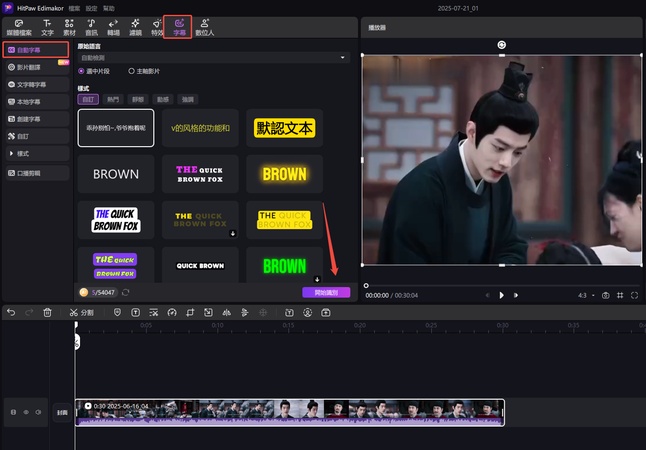The image size is (646, 450).
Task: Click the 5/54047 credits counter
Action: (98, 292)
